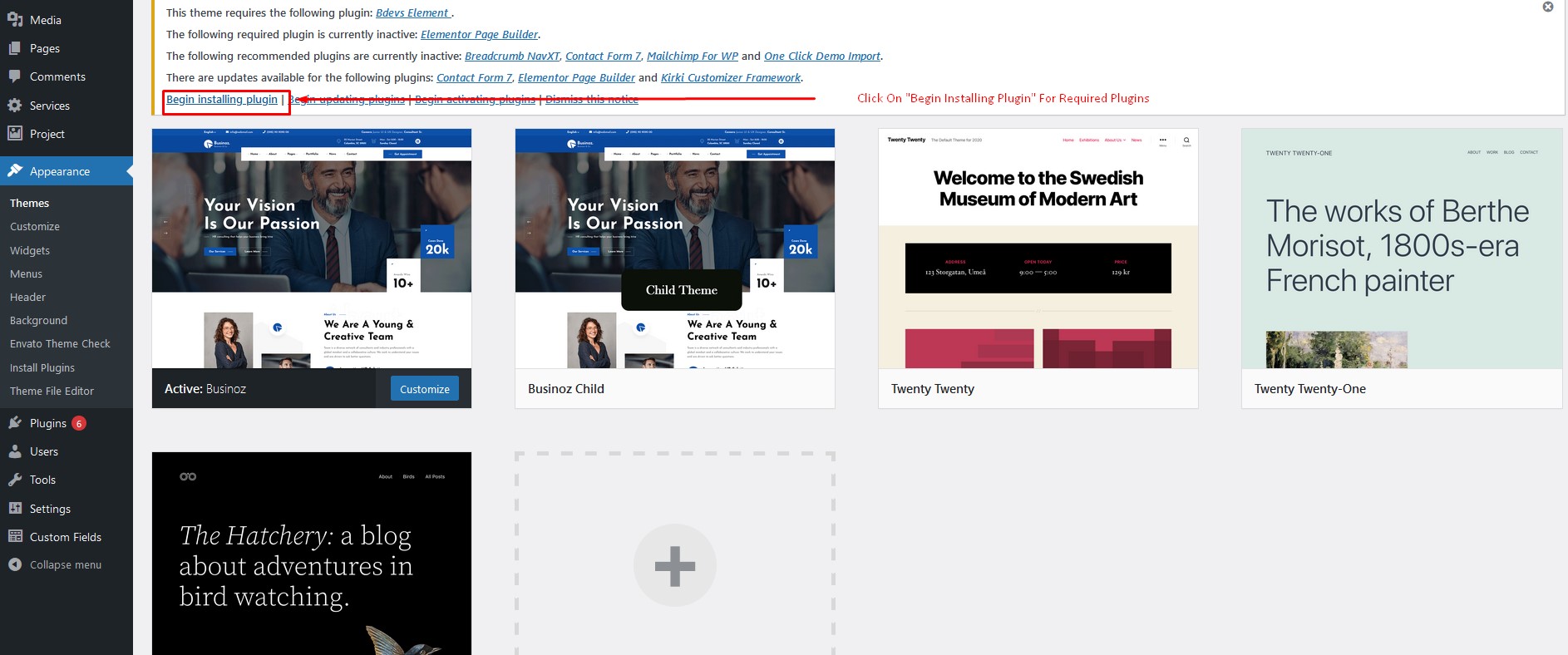The image size is (1568, 655).
Task: Click the Custom Fields icon
Action: click(x=15, y=537)
